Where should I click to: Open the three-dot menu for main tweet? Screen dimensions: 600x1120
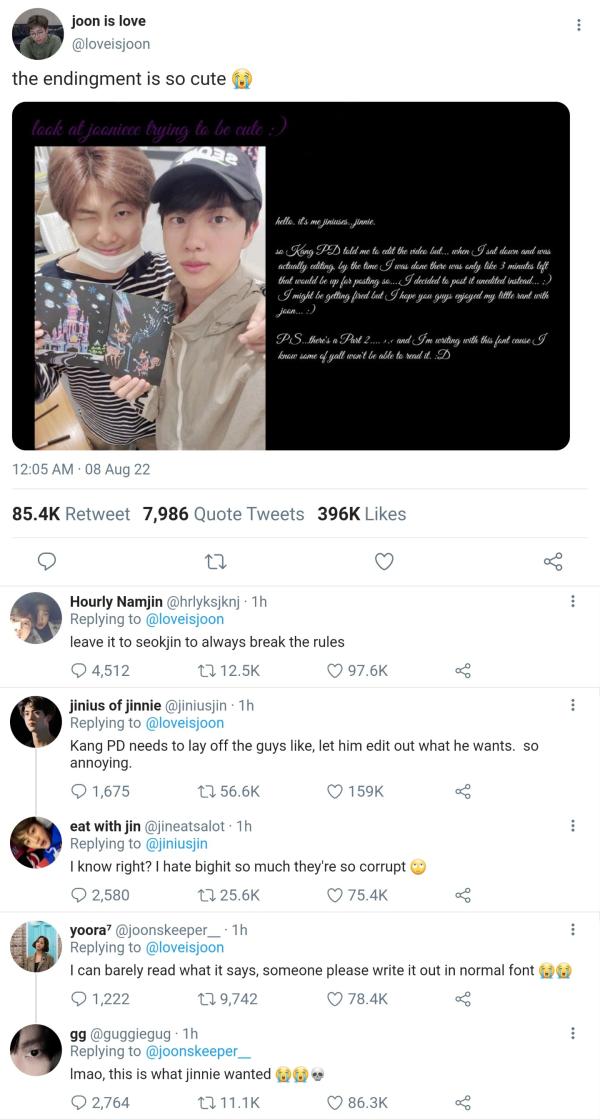(579, 25)
